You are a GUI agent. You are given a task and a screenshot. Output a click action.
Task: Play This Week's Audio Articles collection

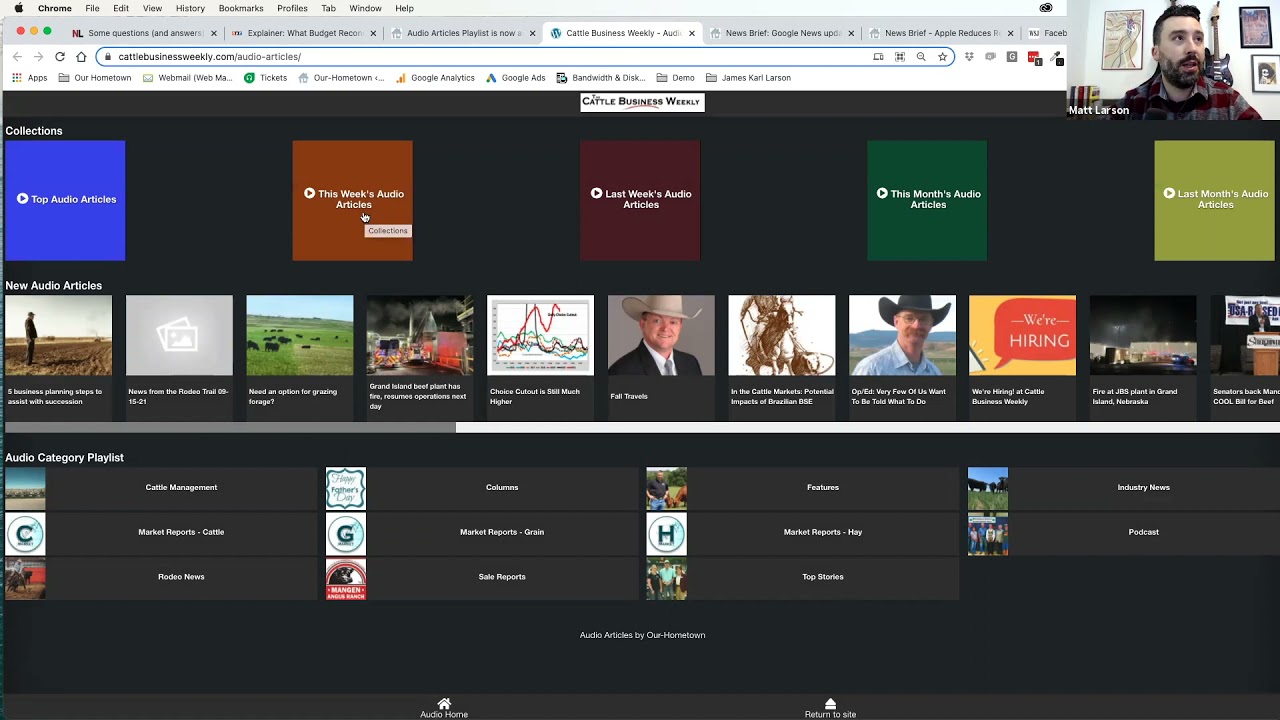pos(352,200)
